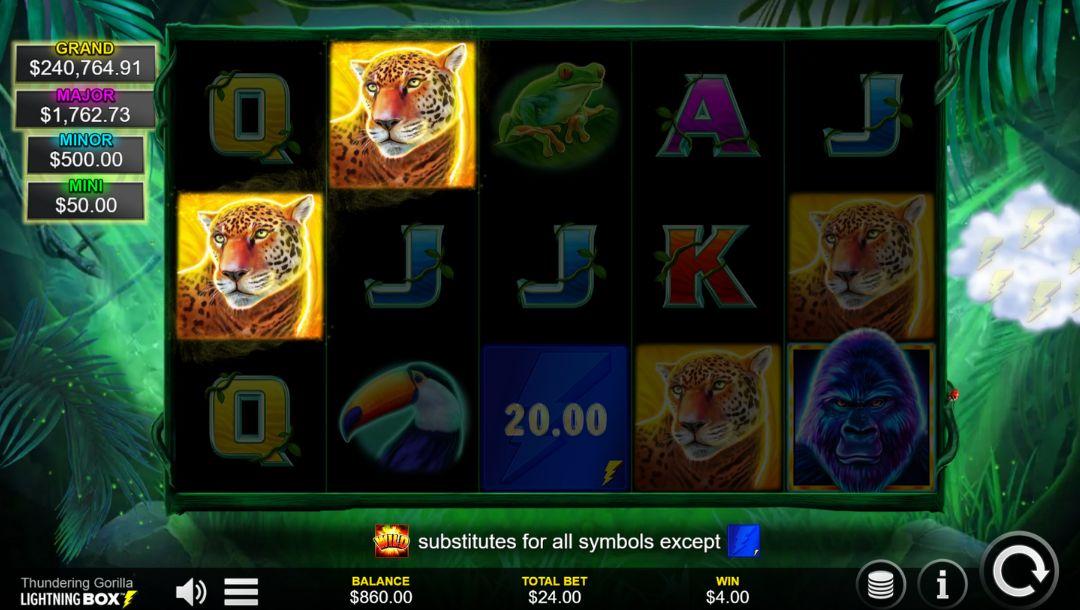Click the Total Bet amount
Image resolution: width=1080 pixels, height=610 pixels.
tap(554, 596)
